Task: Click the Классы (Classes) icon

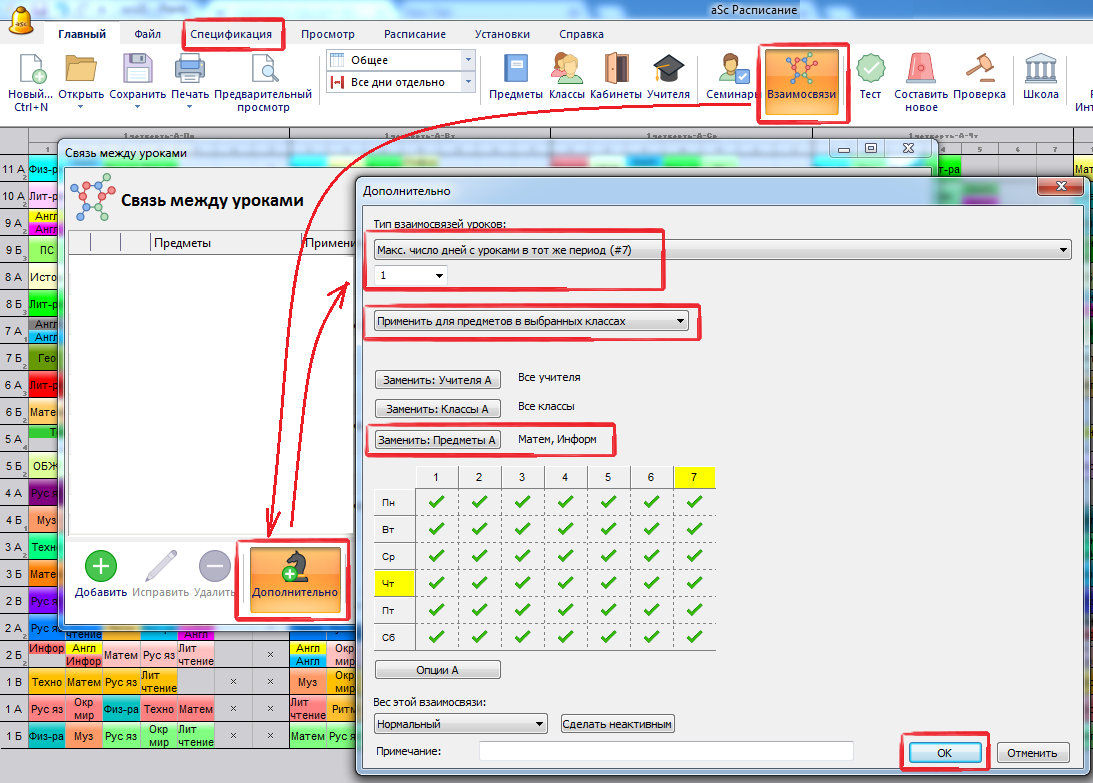Action: pyautogui.click(x=566, y=77)
